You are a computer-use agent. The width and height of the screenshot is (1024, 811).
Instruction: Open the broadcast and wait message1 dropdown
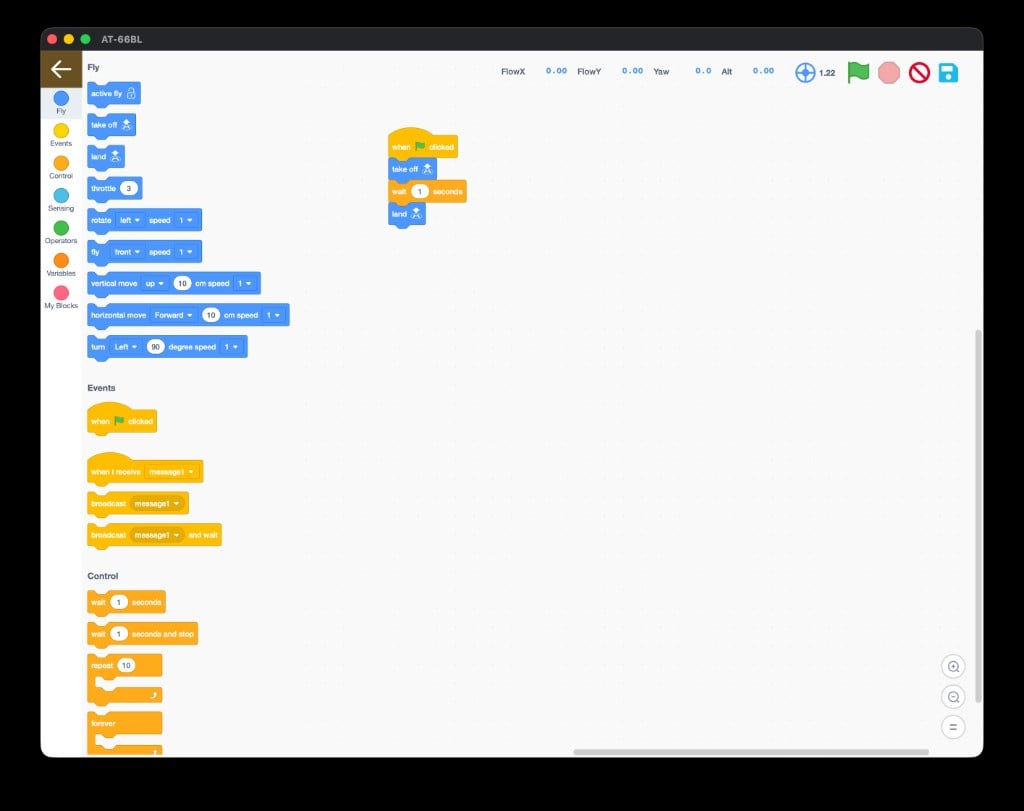coord(157,535)
